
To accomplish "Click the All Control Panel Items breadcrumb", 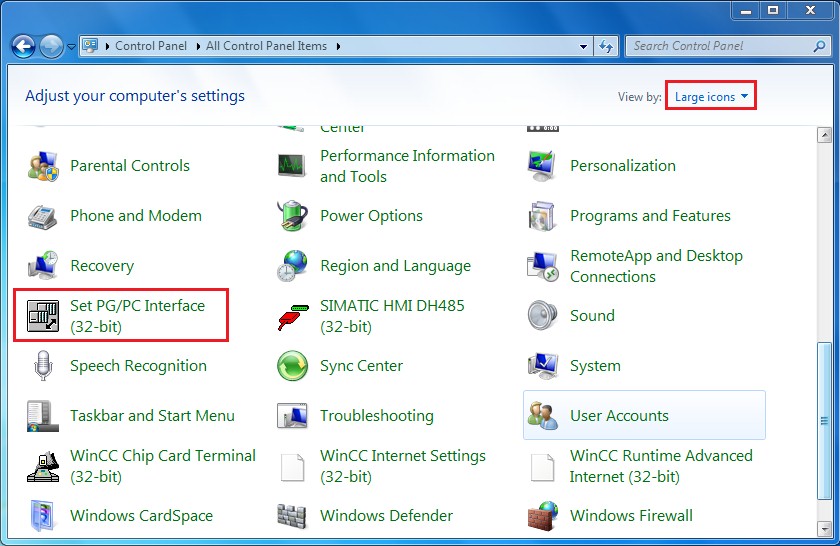I will pos(266,46).
